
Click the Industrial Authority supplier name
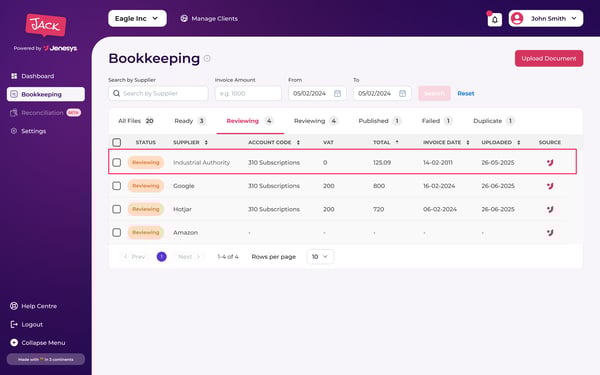pos(202,163)
